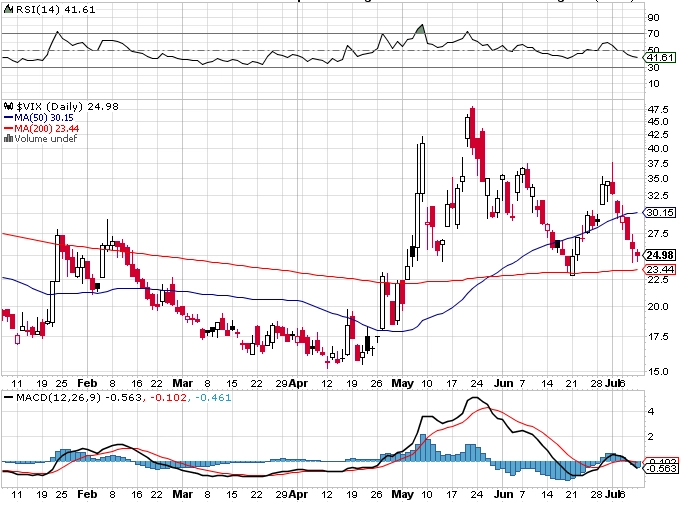Click the May label on the bottom date axis
Screen dimensions: 682x507
(x=402, y=382)
